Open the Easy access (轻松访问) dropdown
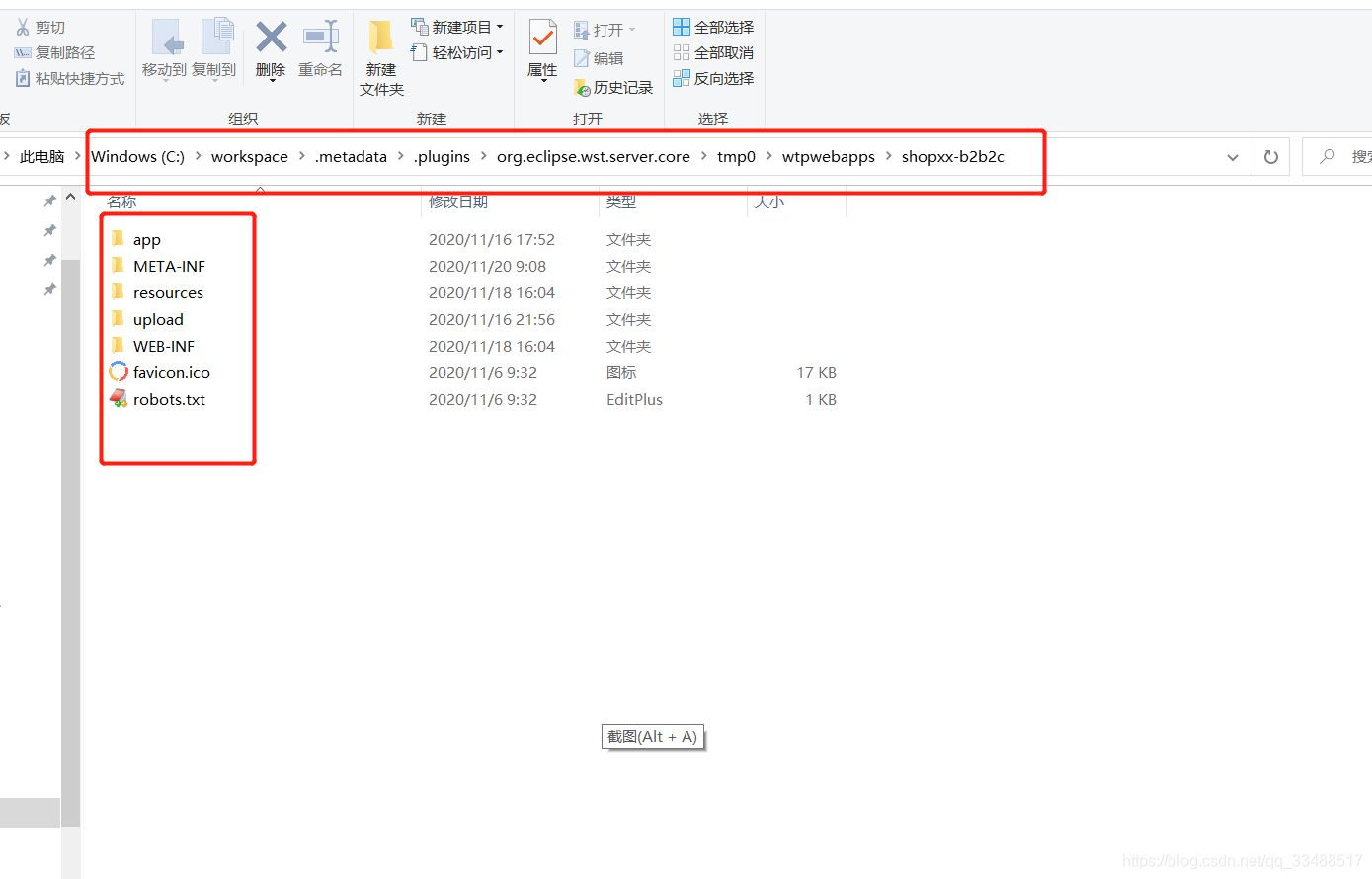Screen dimensions: 1372x879 coord(458,52)
